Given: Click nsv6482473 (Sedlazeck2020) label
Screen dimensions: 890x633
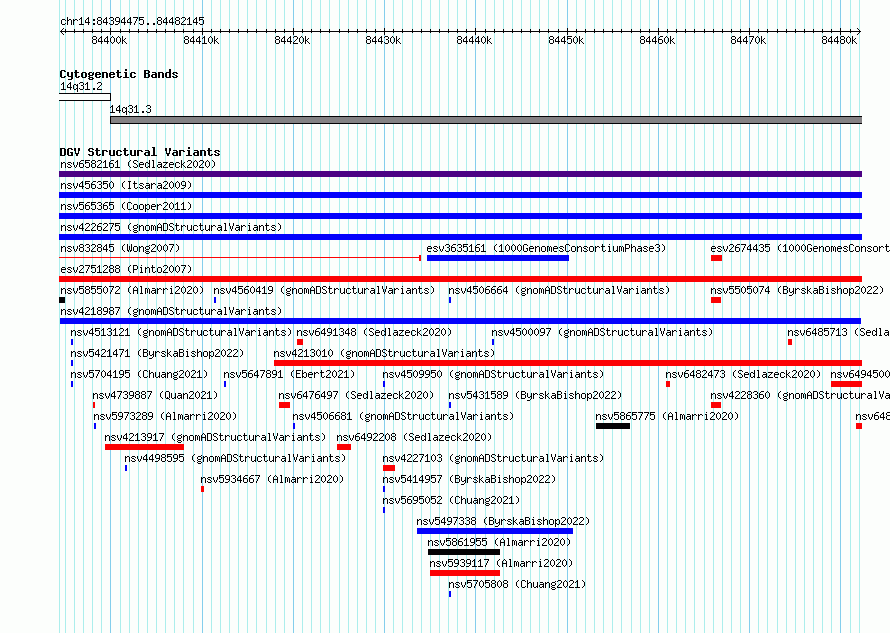Looking at the screenshot, I should coord(743,374).
